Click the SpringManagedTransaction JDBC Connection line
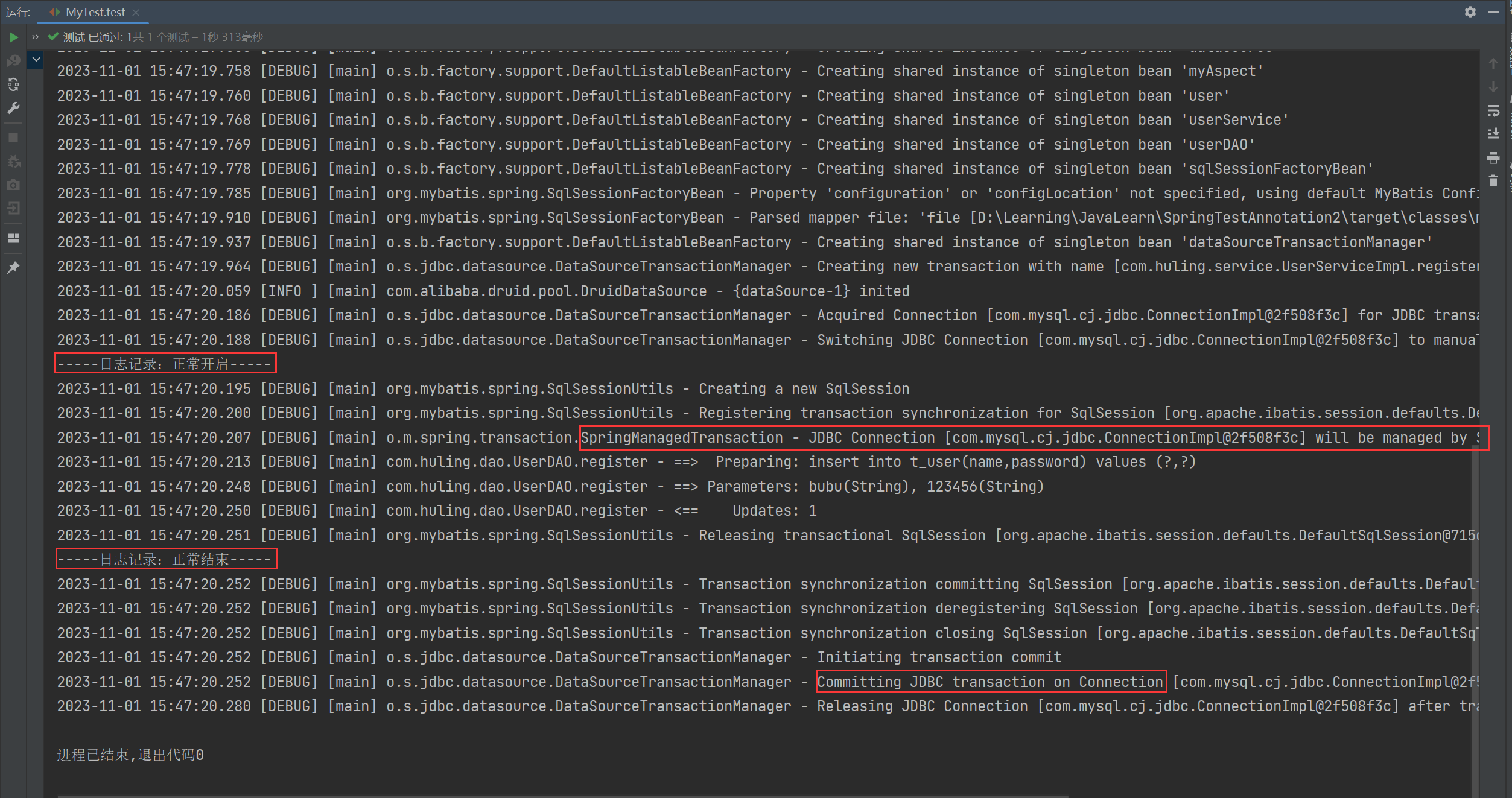This screenshot has width=1512, height=798. coord(768,438)
